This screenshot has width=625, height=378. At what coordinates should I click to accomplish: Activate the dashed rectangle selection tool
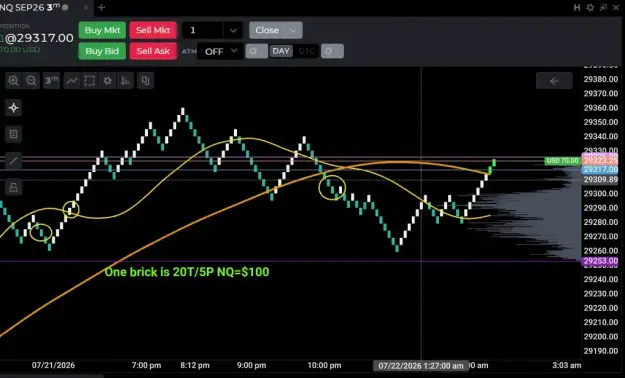(90, 81)
